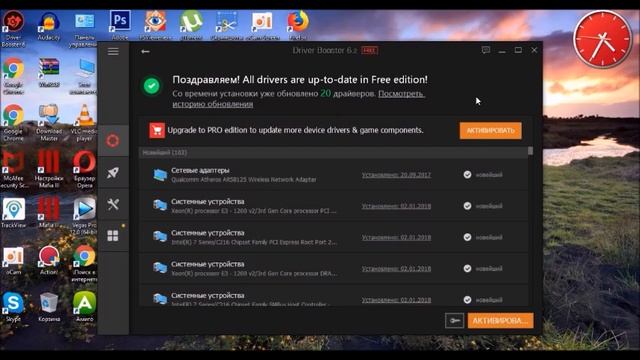
Task: Open the computer-monitor desktop icon
Action: [84, 76]
